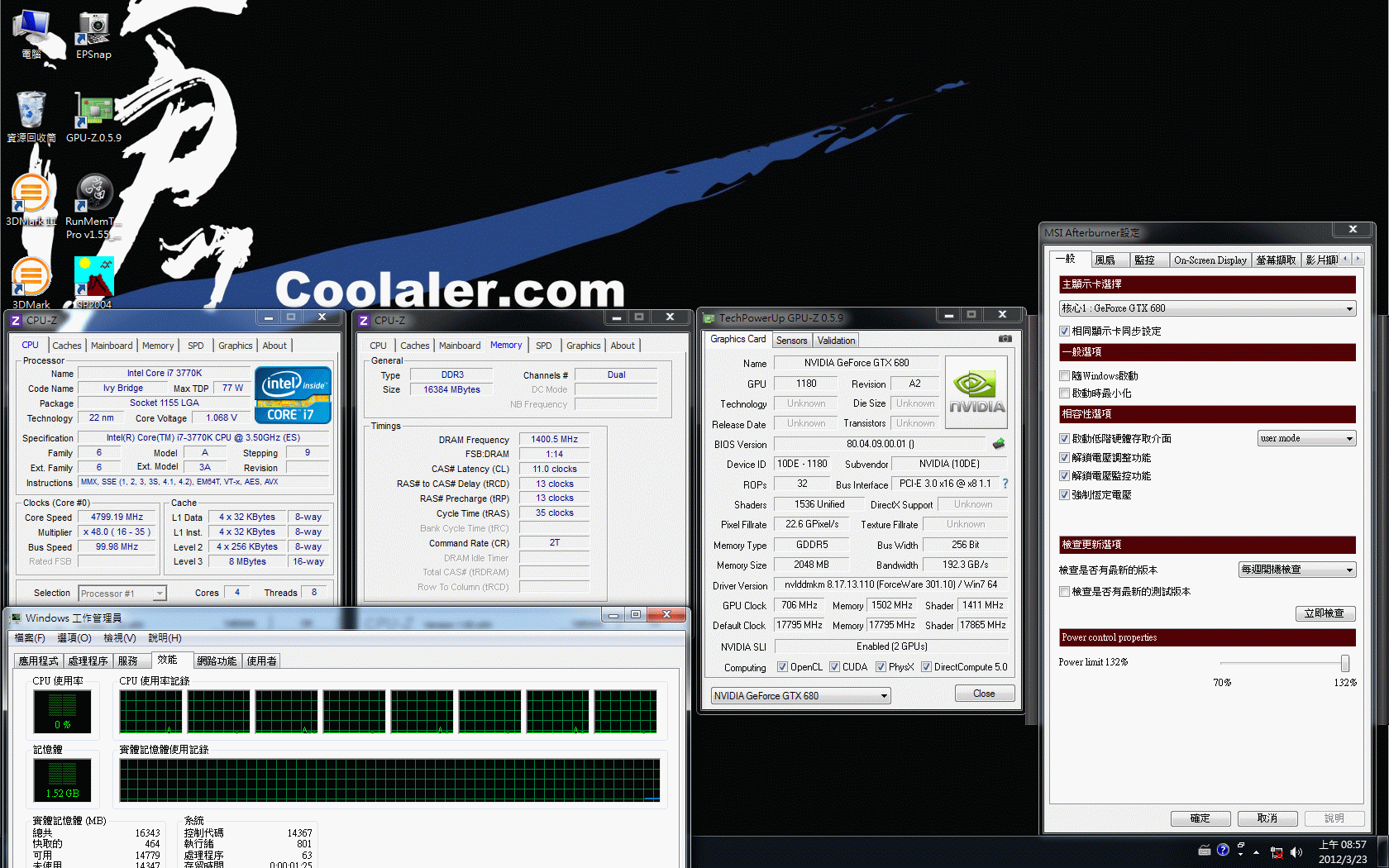Launch RunMemTest Pro v1.55 desktop shortcut

click(x=93, y=207)
